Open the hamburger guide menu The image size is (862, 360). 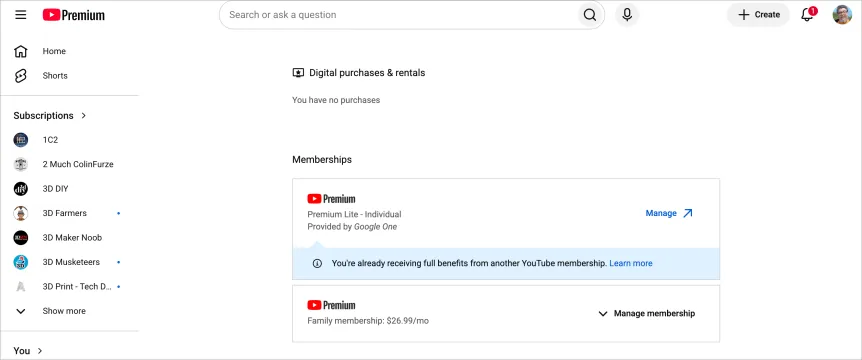[20, 15]
